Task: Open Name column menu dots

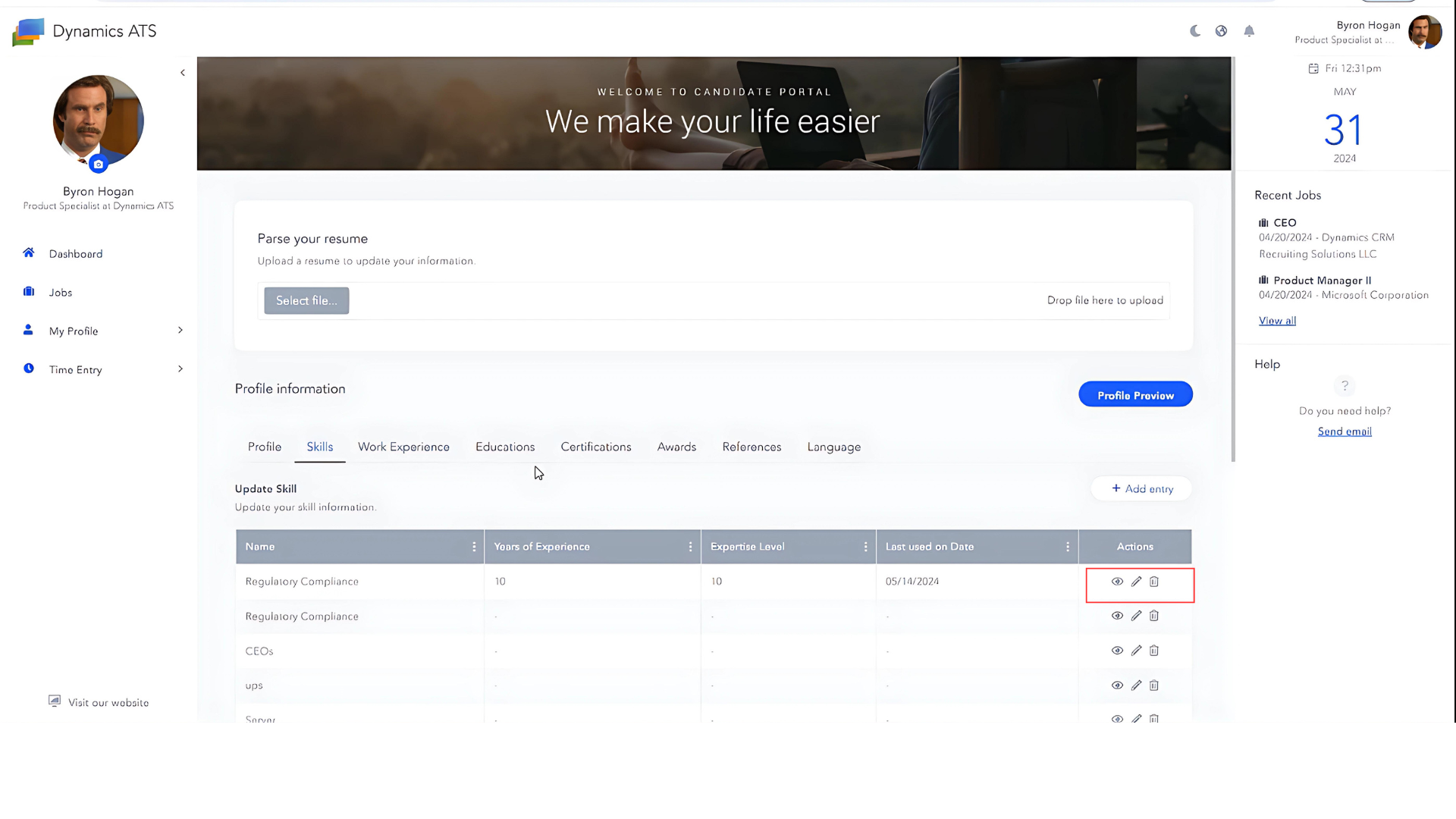Action: pyautogui.click(x=474, y=547)
